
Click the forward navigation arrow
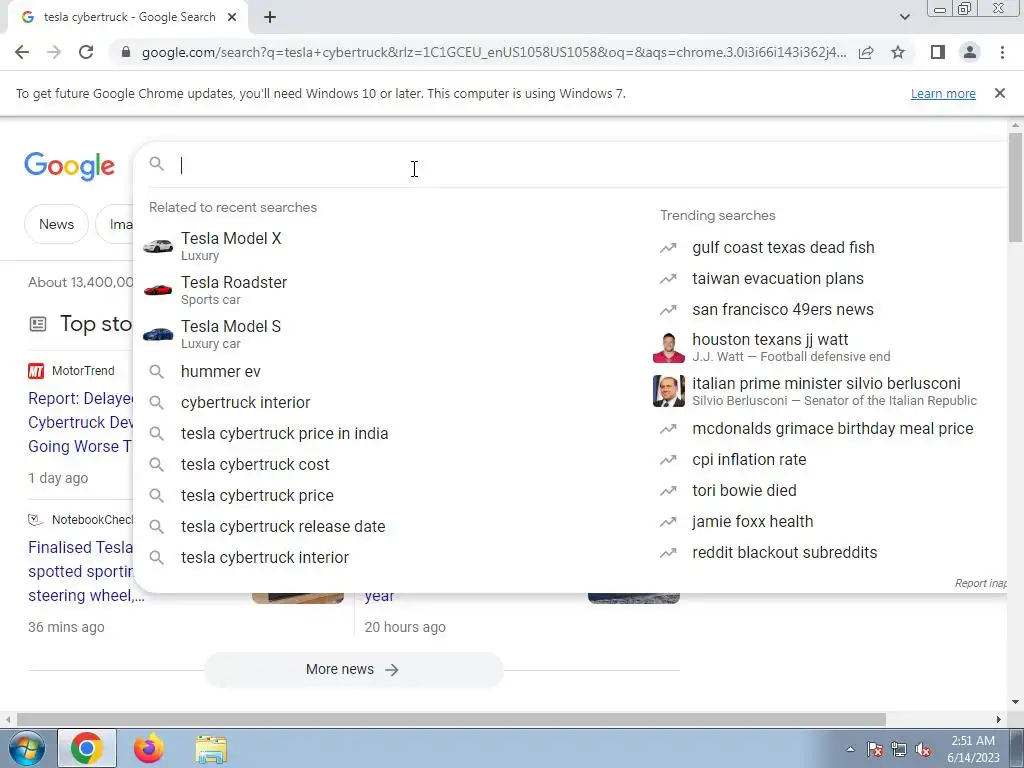[x=54, y=52]
